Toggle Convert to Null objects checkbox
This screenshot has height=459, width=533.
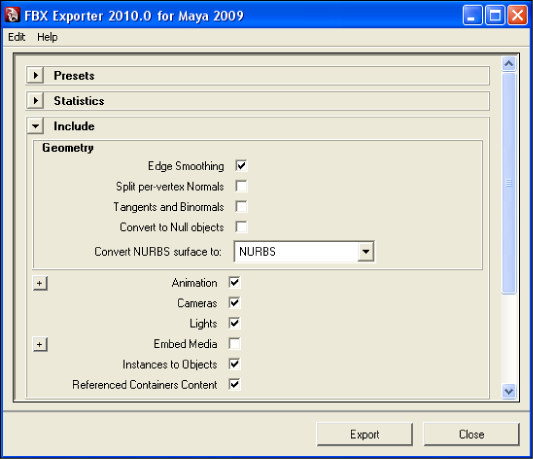coord(241,227)
